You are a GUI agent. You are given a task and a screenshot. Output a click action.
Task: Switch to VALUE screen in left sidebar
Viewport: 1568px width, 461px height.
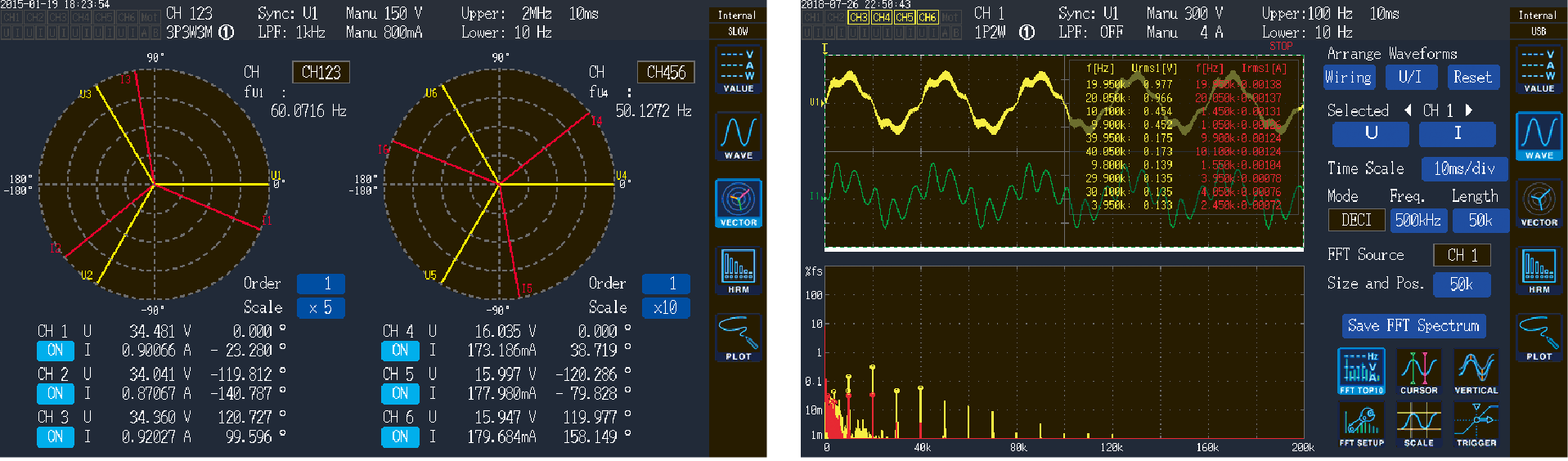[x=738, y=69]
